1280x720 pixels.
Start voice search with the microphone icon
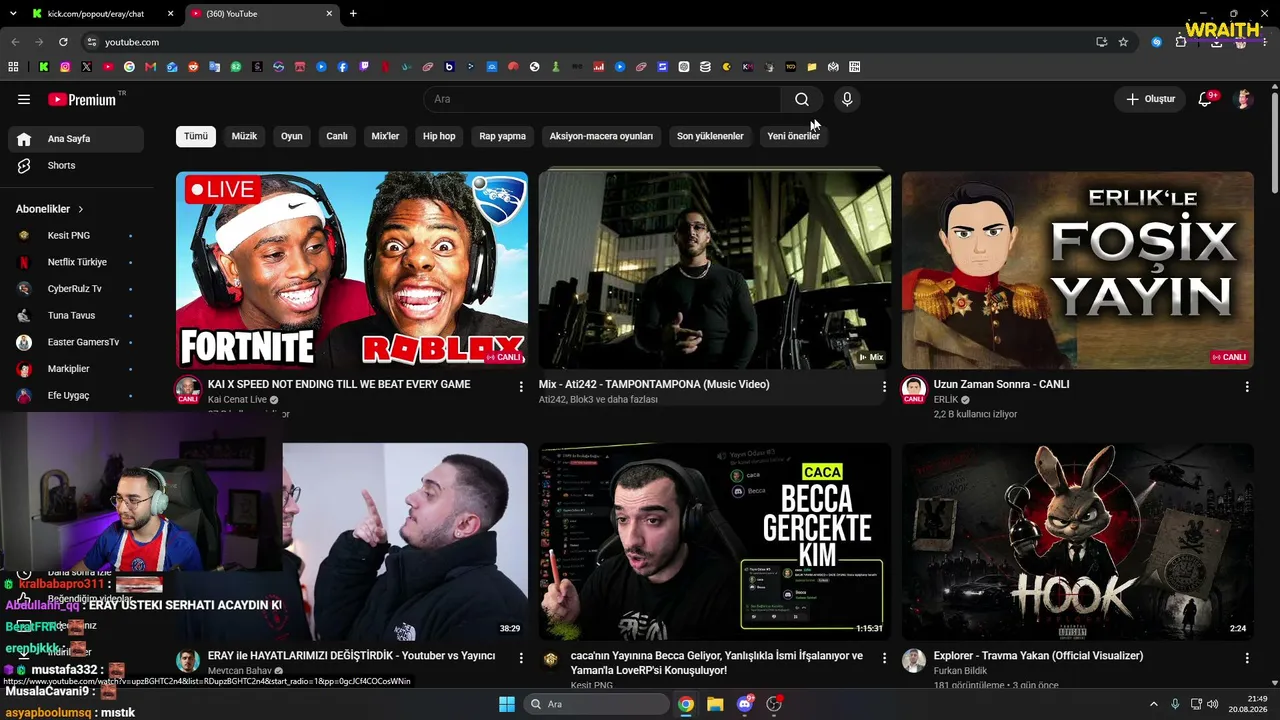click(847, 99)
